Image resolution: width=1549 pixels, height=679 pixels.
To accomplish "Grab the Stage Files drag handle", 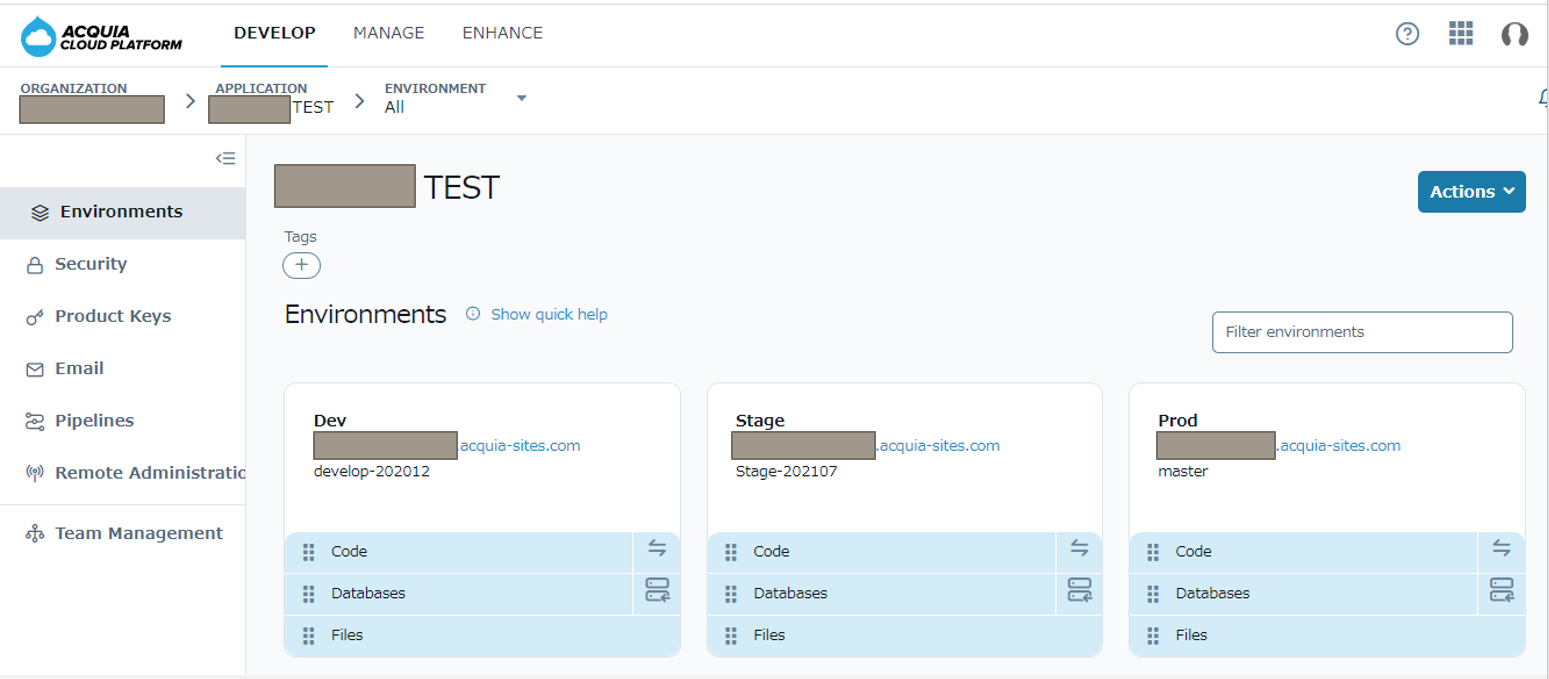I will (731, 636).
